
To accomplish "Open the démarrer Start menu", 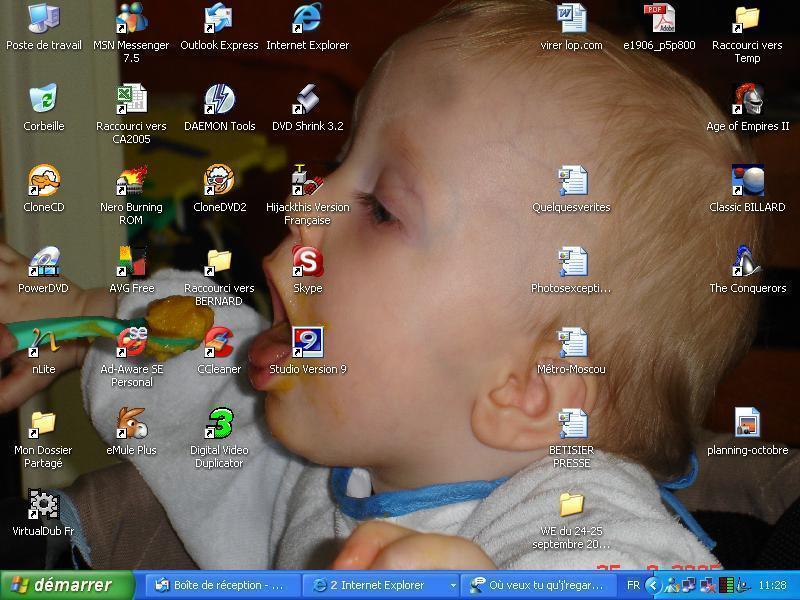I will tap(67, 585).
